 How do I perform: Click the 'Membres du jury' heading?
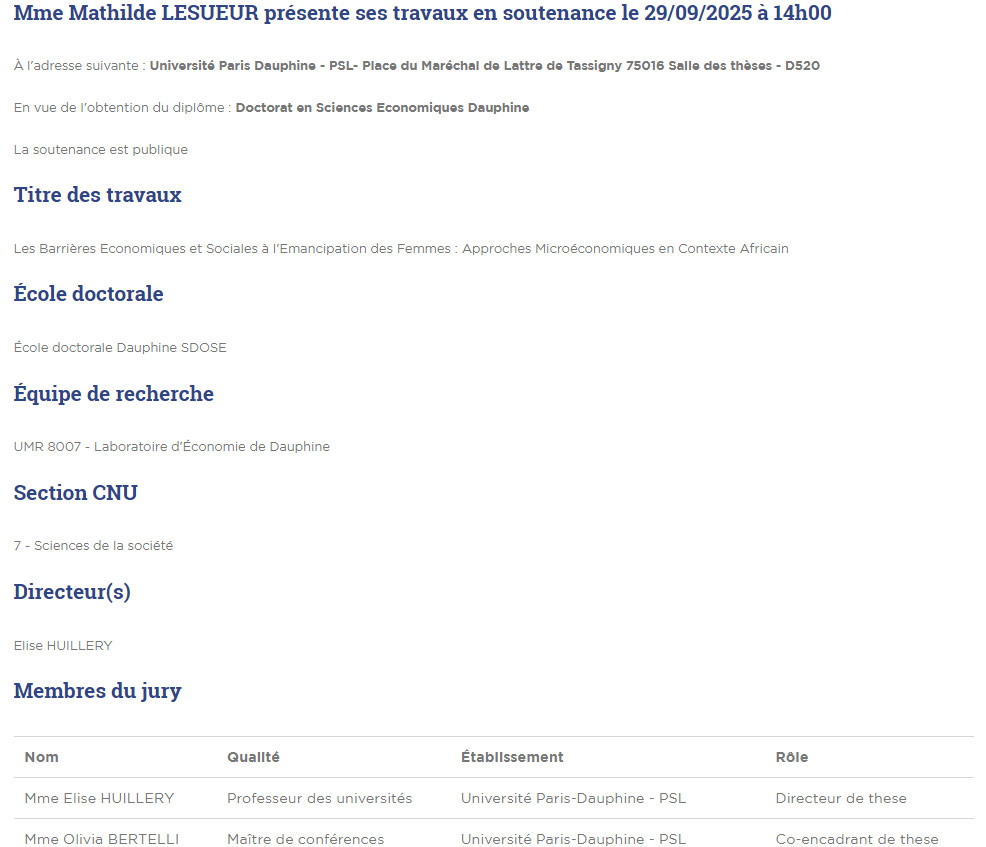pos(98,691)
